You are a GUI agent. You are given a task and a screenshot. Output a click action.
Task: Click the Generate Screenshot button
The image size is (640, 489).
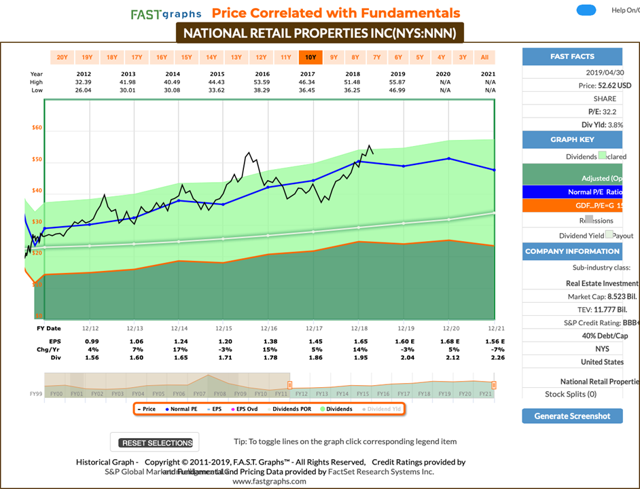click(x=572, y=416)
